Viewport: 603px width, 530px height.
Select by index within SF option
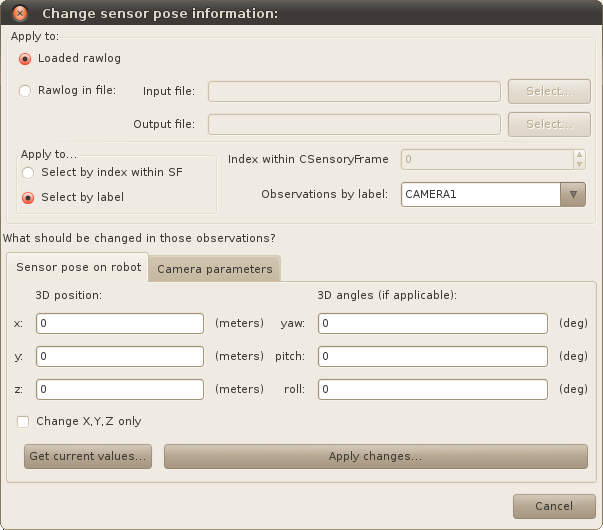pos(30,172)
